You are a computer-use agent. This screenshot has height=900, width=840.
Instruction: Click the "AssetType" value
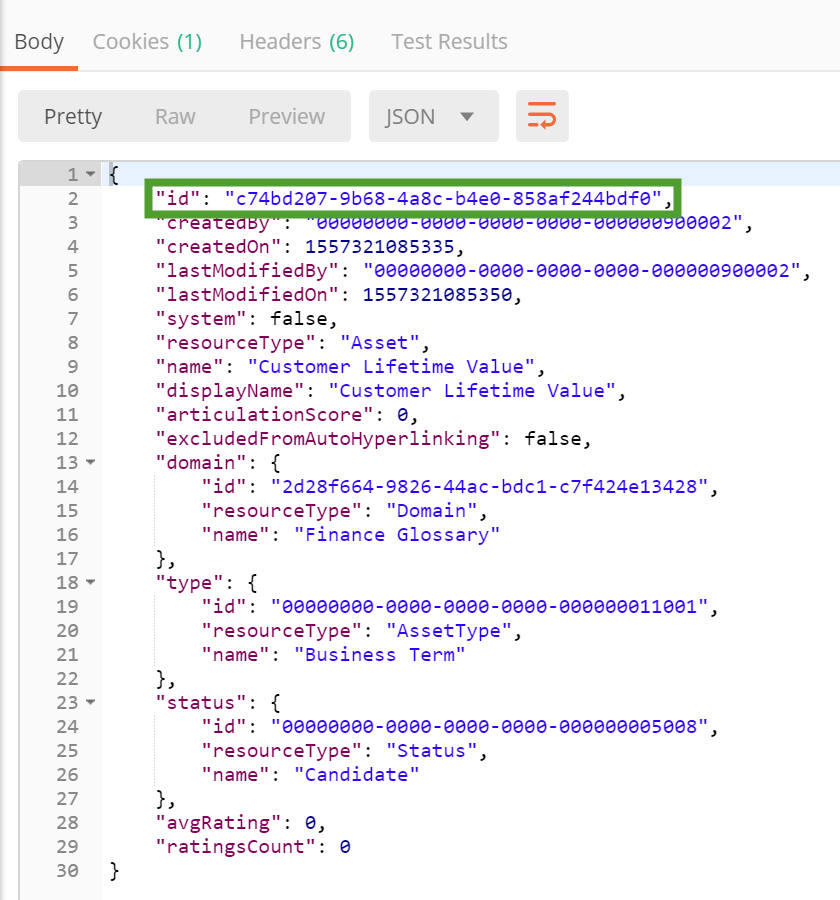click(x=449, y=631)
